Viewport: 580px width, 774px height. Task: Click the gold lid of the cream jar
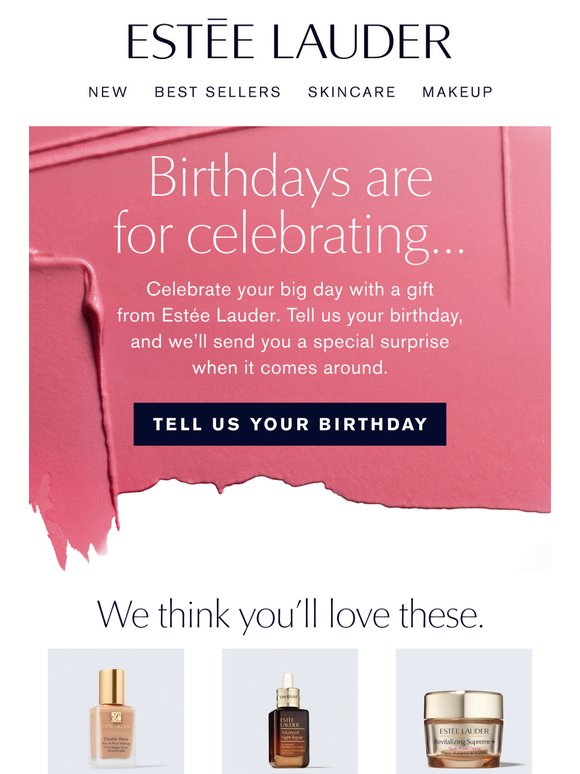pos(464,707)
